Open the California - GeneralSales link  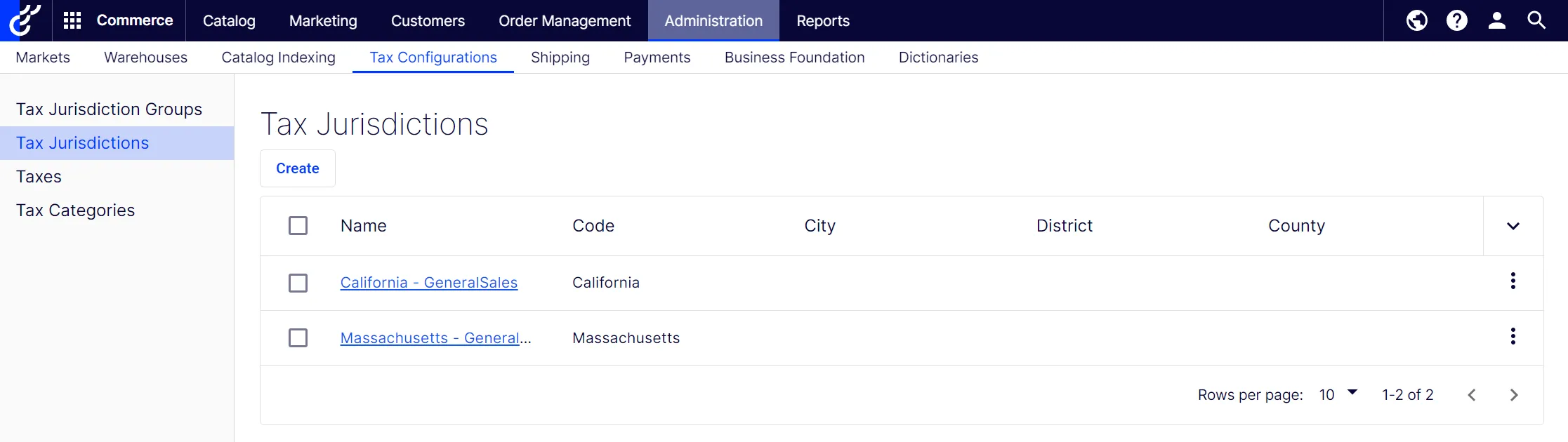point(429,283)
